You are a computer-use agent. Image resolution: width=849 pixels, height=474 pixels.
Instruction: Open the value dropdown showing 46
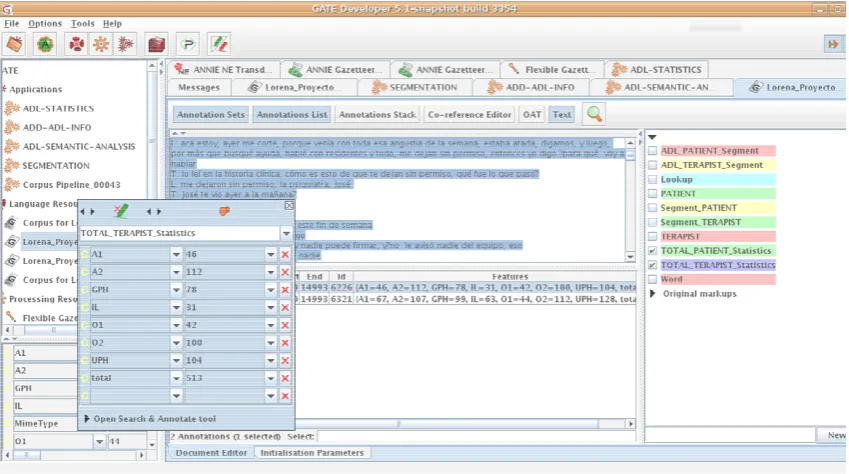(270, 254)
